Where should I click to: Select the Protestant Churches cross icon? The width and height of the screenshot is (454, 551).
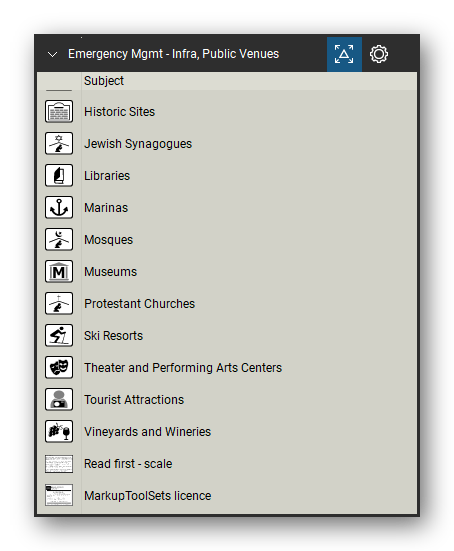(x=59, y=303)
